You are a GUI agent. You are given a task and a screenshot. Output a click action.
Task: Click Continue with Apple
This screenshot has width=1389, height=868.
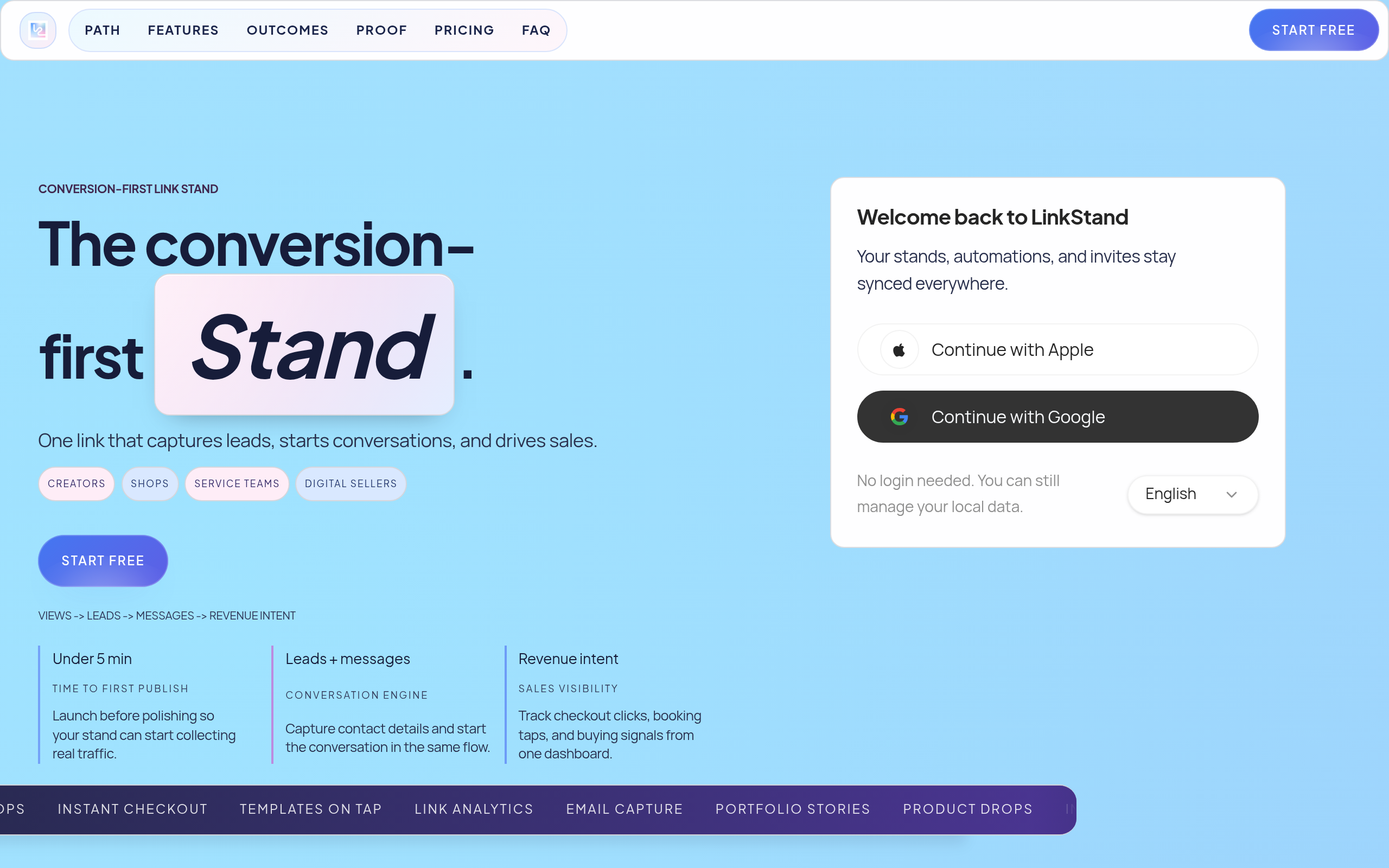click(x=1057, y=349)
